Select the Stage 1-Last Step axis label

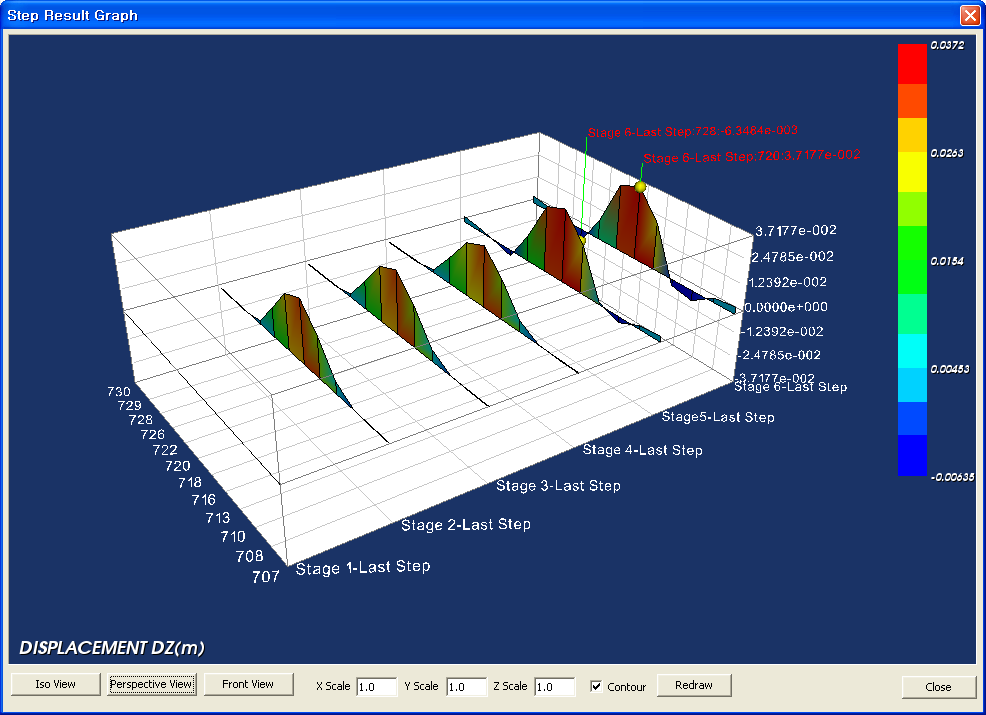[x=363, y=567]
